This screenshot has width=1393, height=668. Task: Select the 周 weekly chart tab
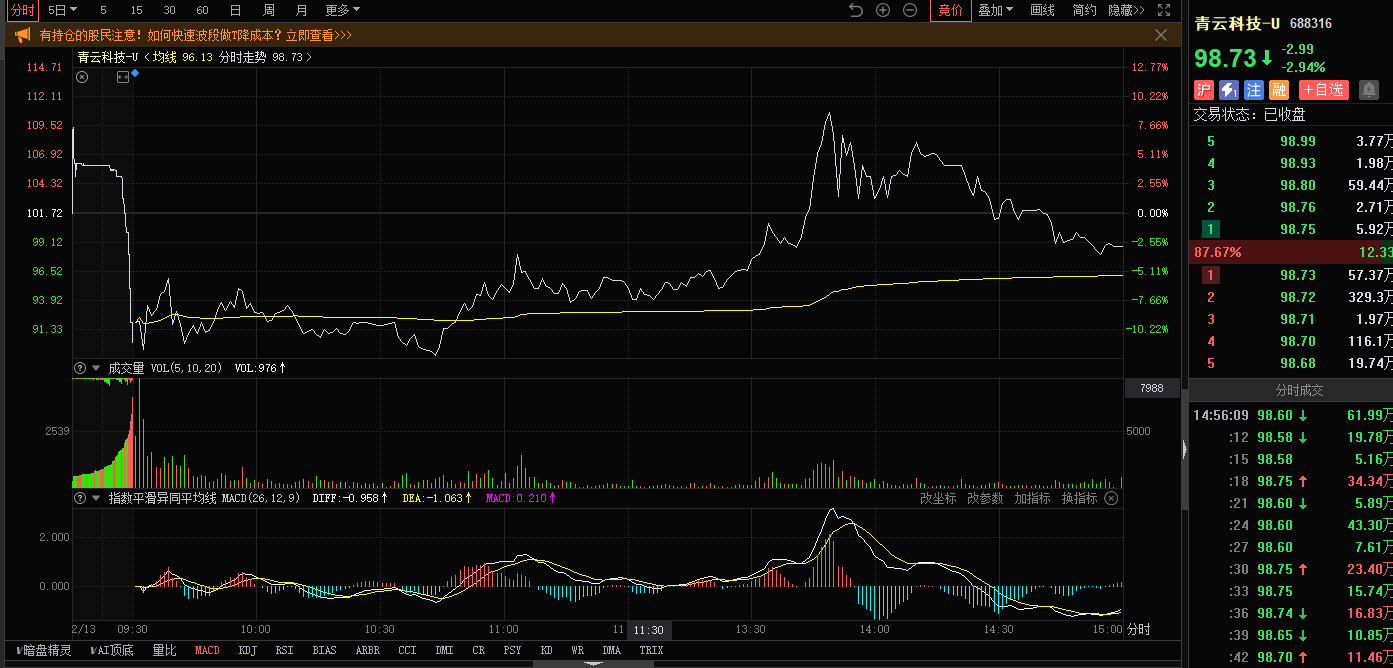coord(269,10)
